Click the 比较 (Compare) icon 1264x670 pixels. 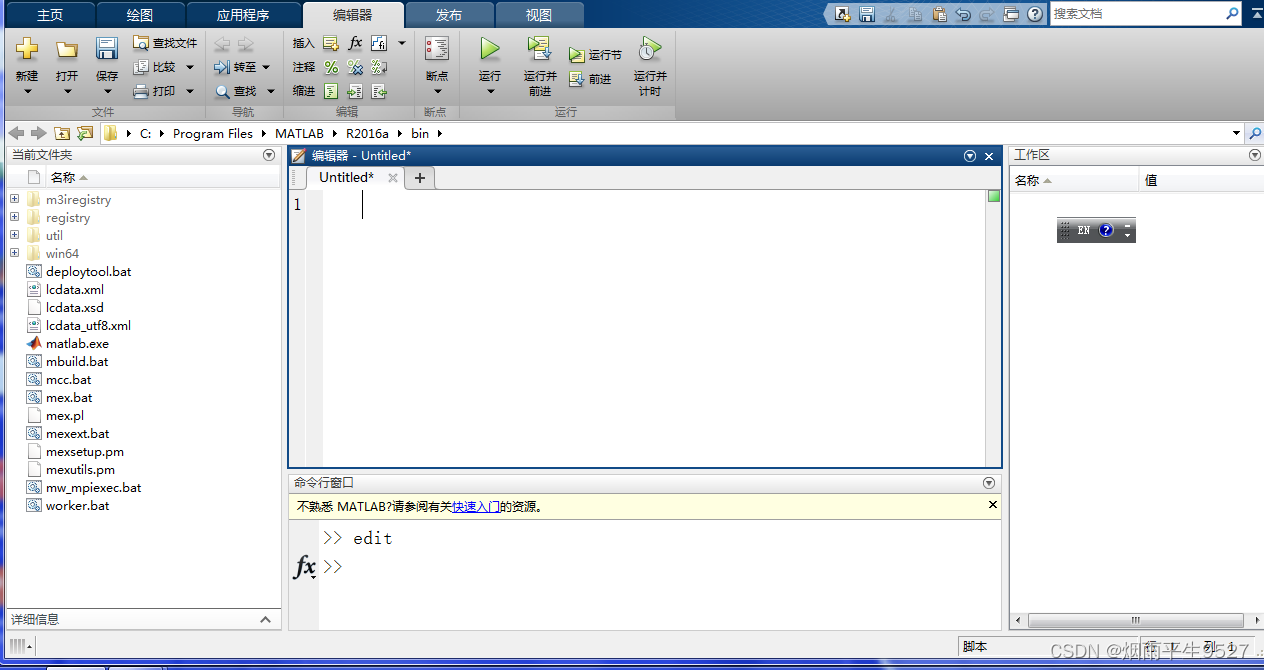[x=160, y=67]
